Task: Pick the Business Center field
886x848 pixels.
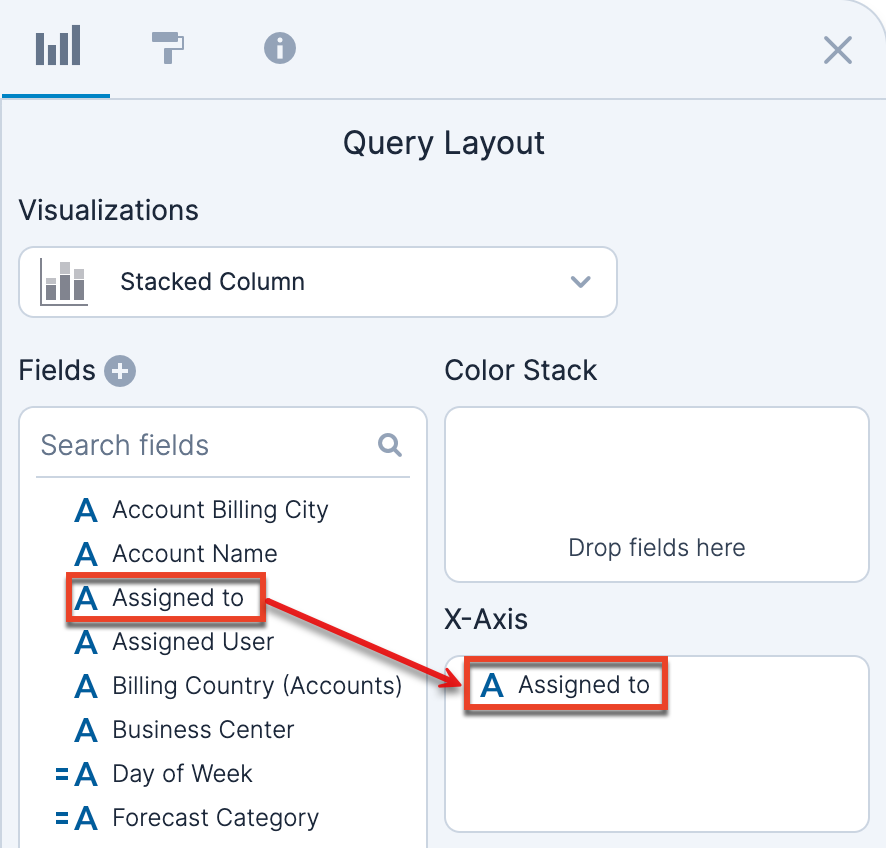Action: pyautogui.click(x=203, y=730)
